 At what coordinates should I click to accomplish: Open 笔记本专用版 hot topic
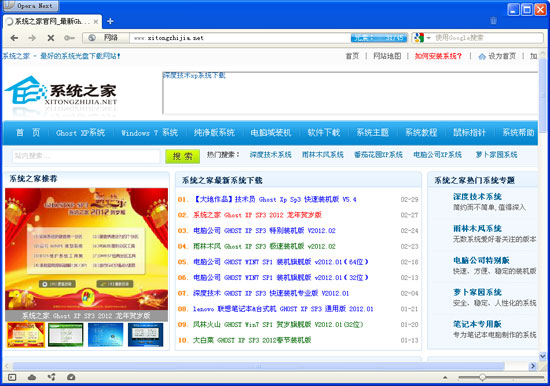point(477,324)
